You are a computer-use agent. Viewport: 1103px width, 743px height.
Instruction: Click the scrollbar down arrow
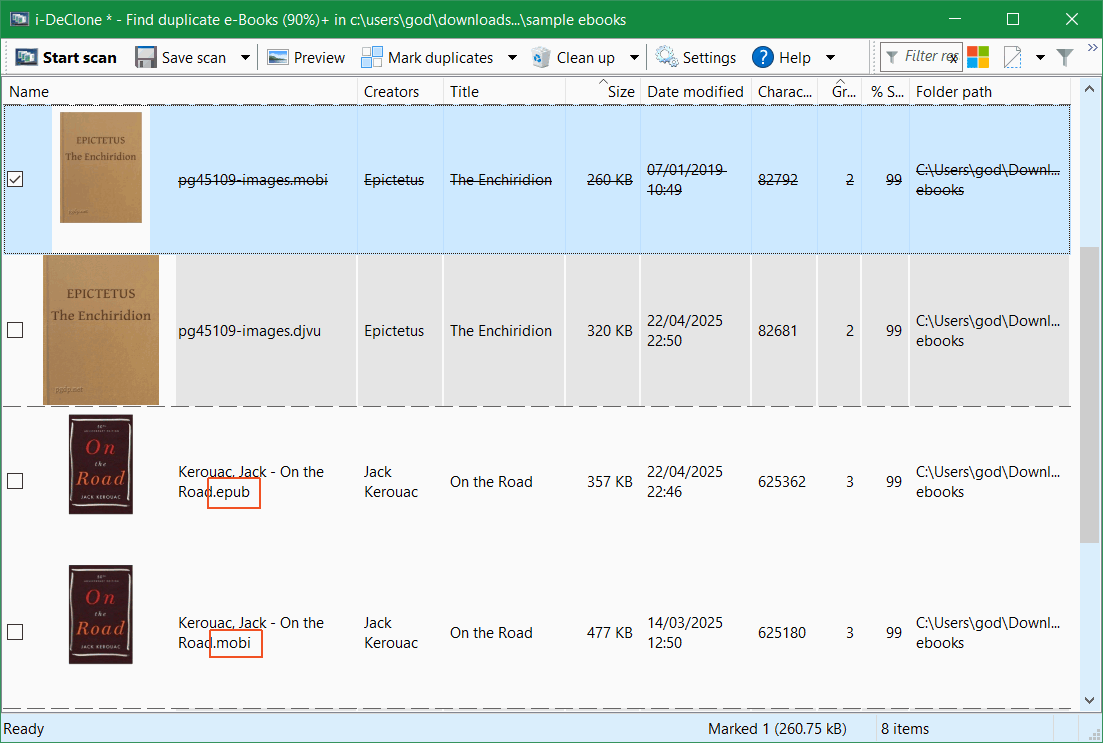(1089, 700)
